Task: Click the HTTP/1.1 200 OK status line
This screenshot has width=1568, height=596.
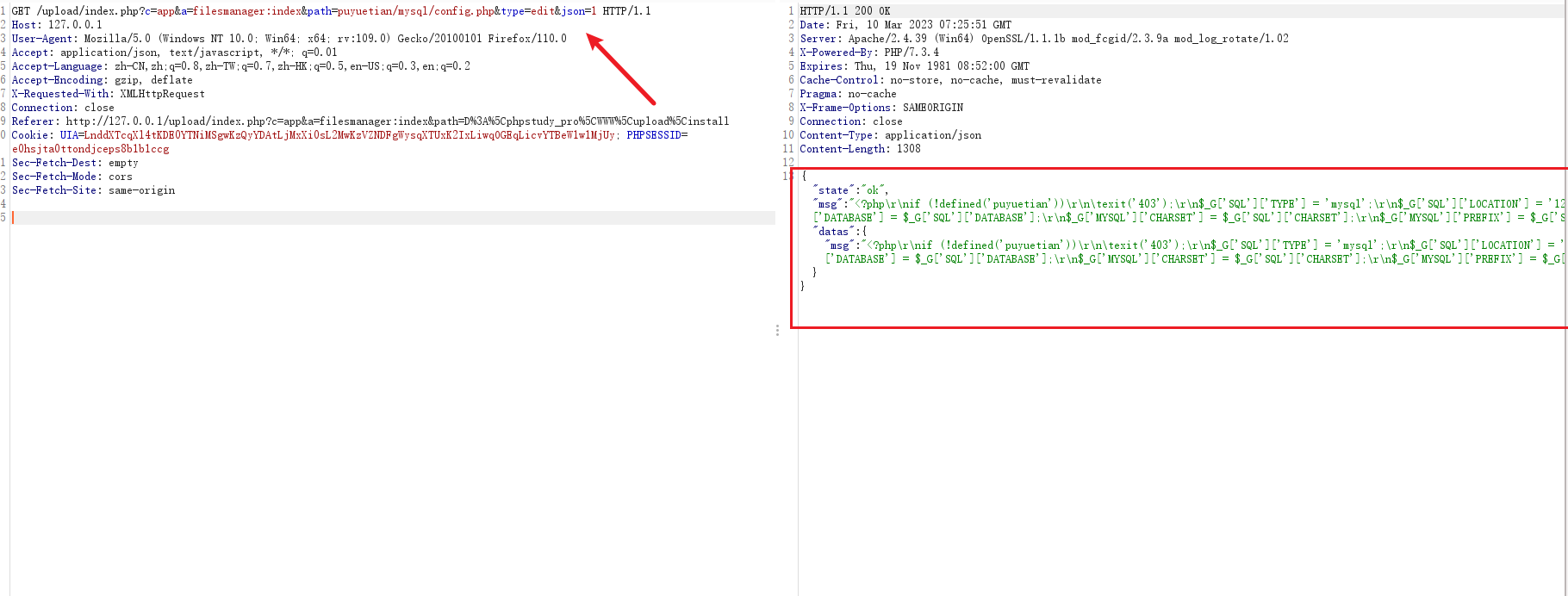Action: click(845, 11)
